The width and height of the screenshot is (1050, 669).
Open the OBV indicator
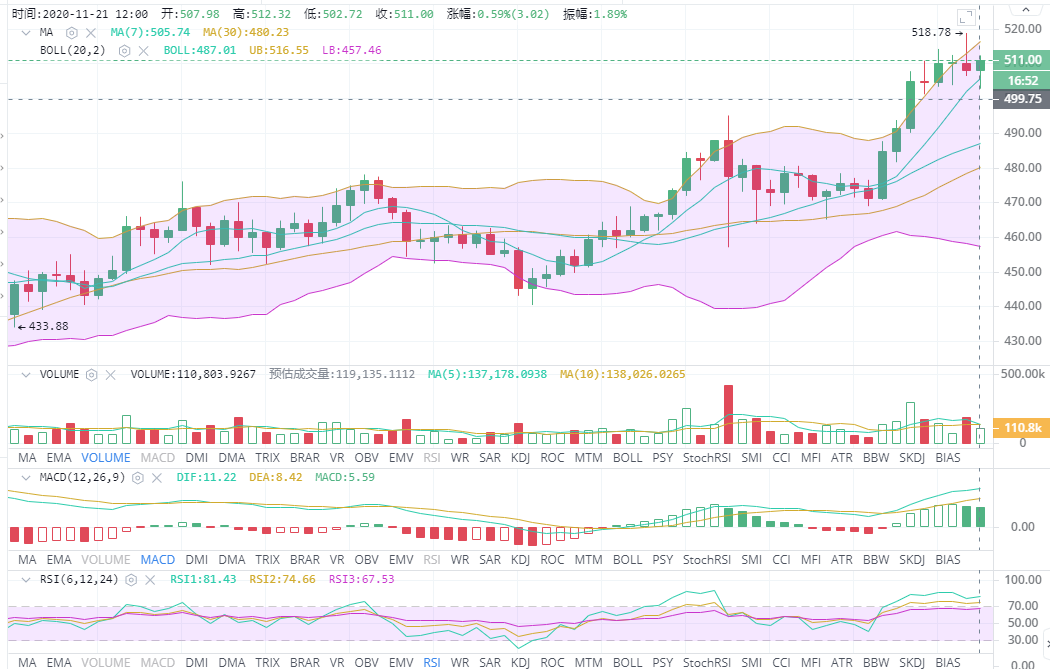tap(366, 458)
